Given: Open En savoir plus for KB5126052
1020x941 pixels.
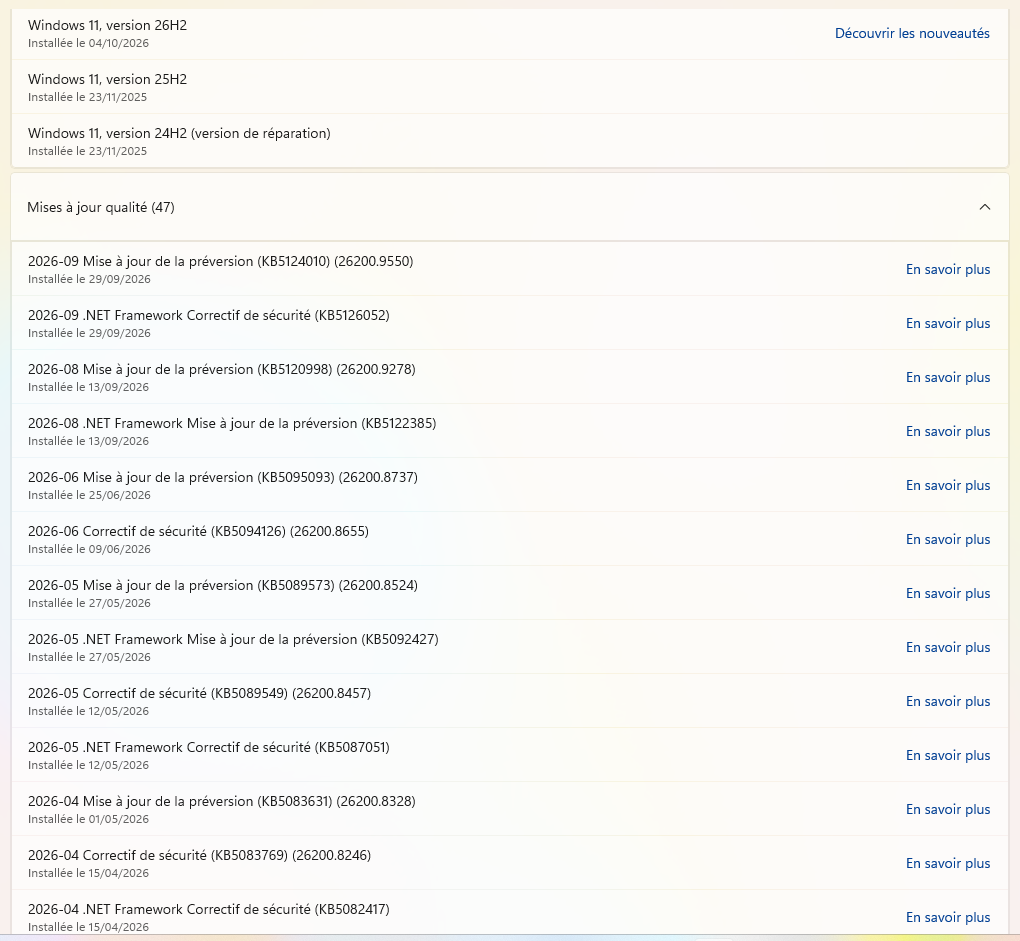Looking at the screenshot, I should click(948, 323).
